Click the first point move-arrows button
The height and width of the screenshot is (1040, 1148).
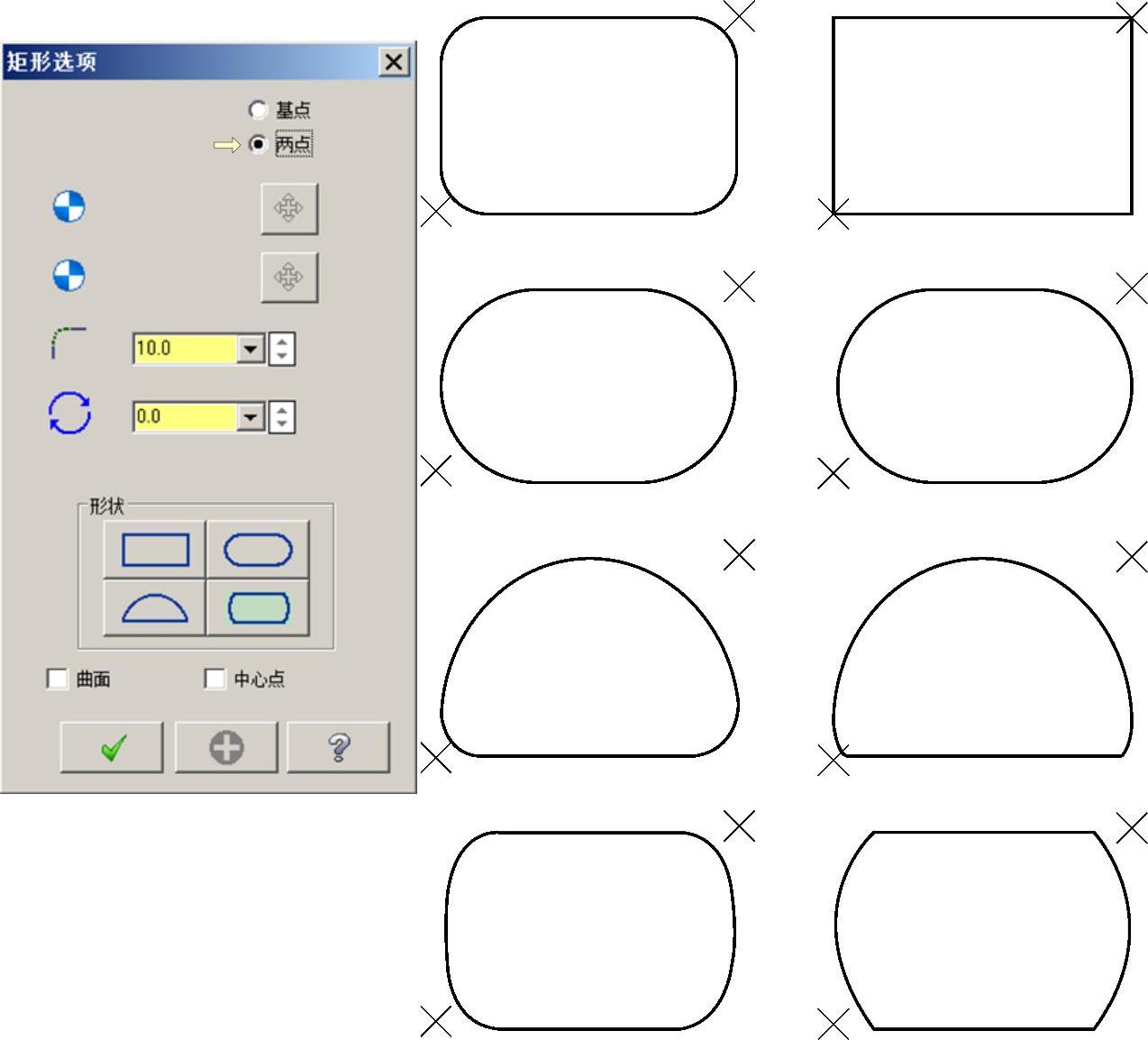(288, 208)
